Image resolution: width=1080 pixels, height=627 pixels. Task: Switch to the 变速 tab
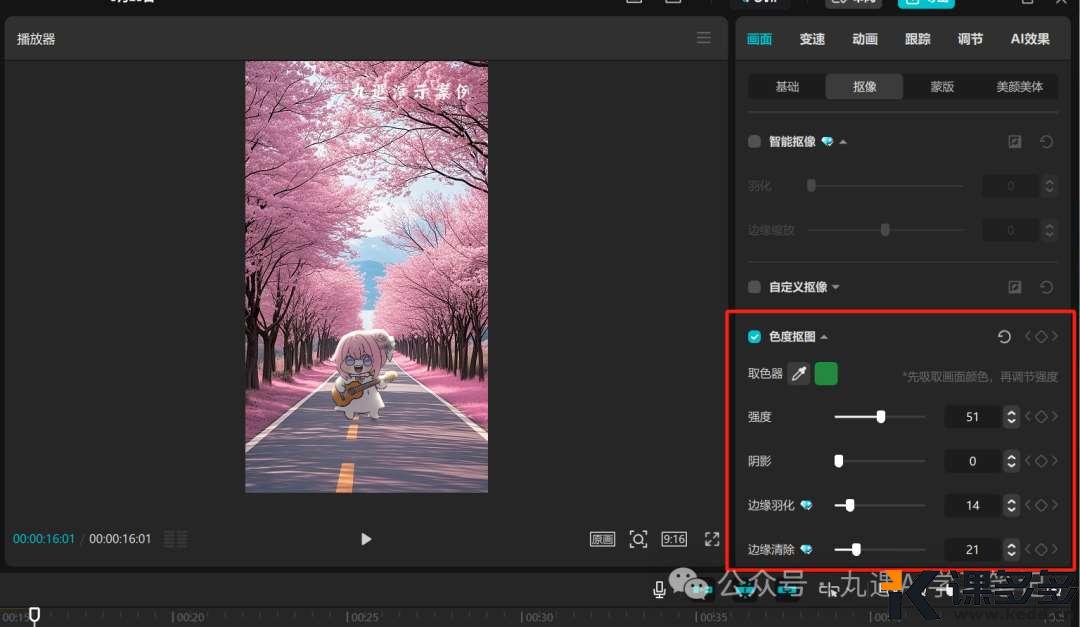(x=812, y=39)
